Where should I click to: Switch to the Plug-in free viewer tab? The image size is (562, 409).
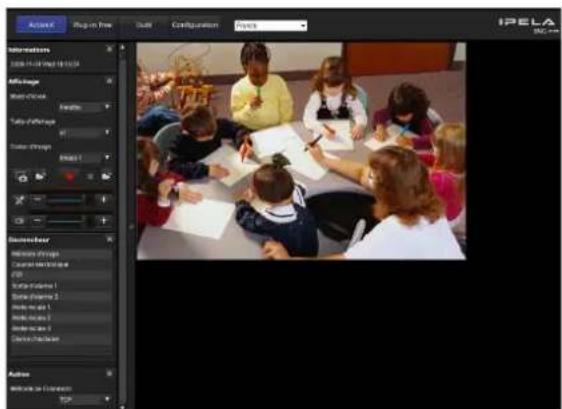(x=92, y=25)
